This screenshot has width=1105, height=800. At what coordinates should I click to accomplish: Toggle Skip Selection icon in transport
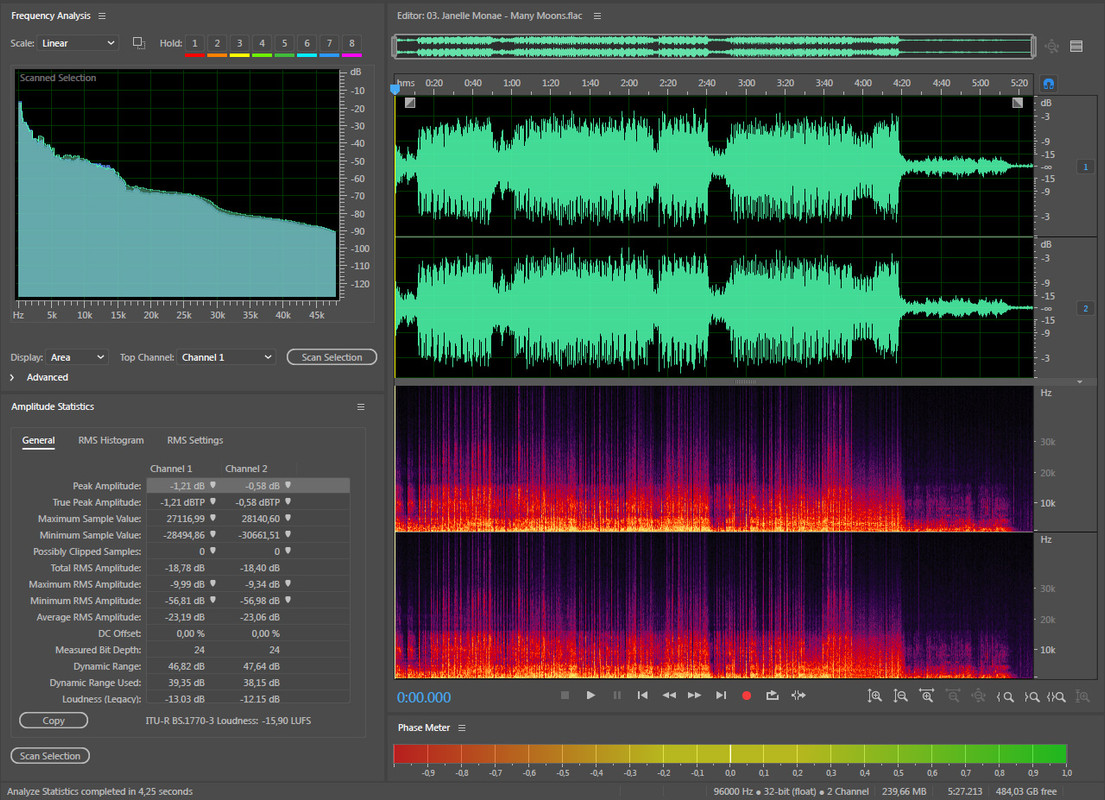(798, 695)
